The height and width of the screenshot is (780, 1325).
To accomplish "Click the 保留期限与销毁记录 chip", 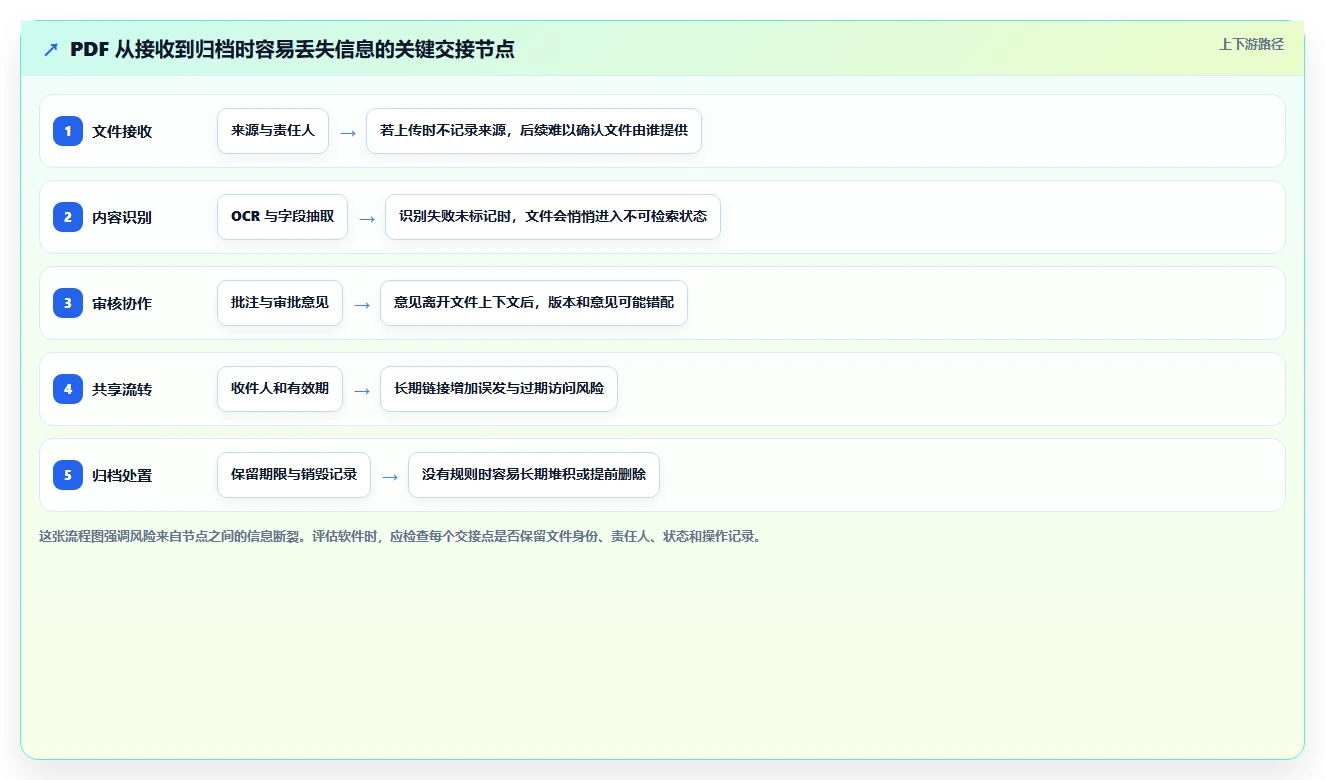I will pos(294,475).
